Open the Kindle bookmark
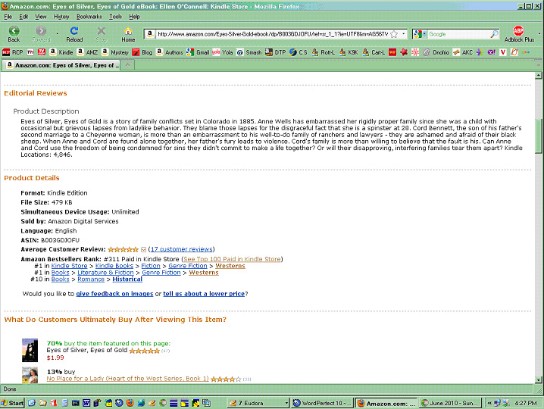 click(x=61, y=52)
